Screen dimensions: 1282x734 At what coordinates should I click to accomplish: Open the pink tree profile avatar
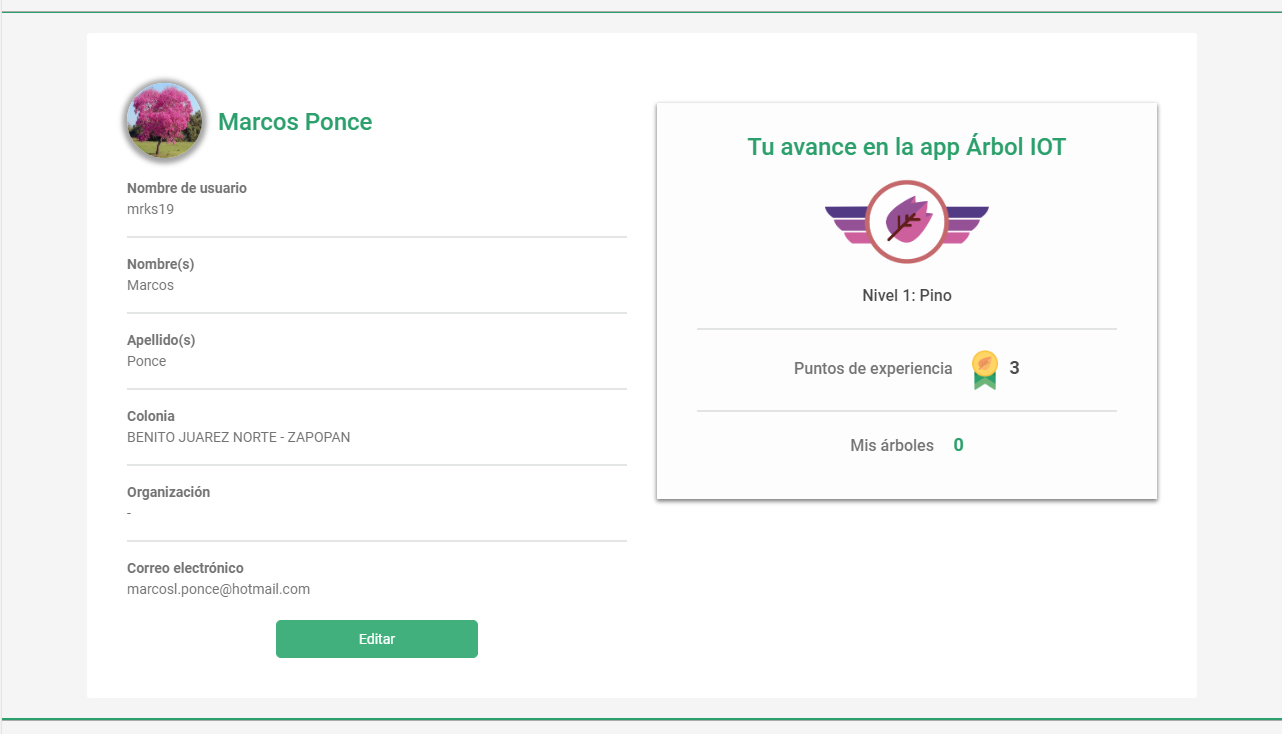(x=165, y=121)
